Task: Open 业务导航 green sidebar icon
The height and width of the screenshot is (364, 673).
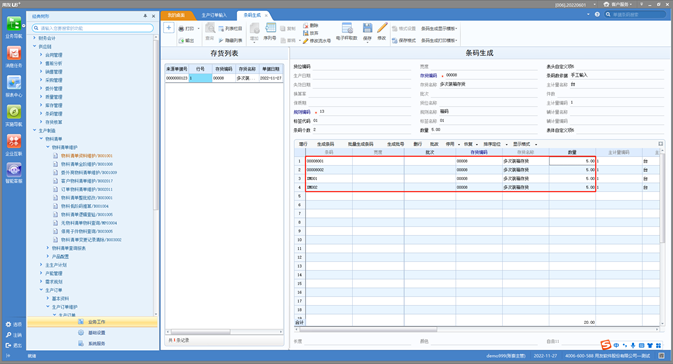Action: point(14,24)
